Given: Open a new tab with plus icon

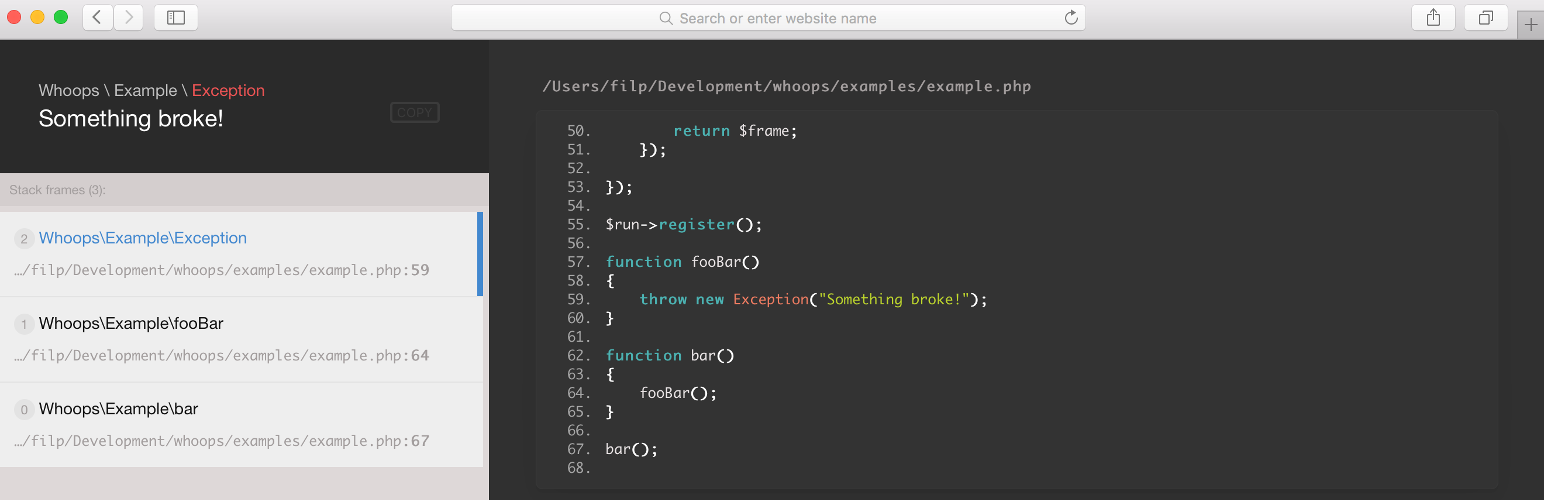Looking at the screenshot, I should [1531, 25].
